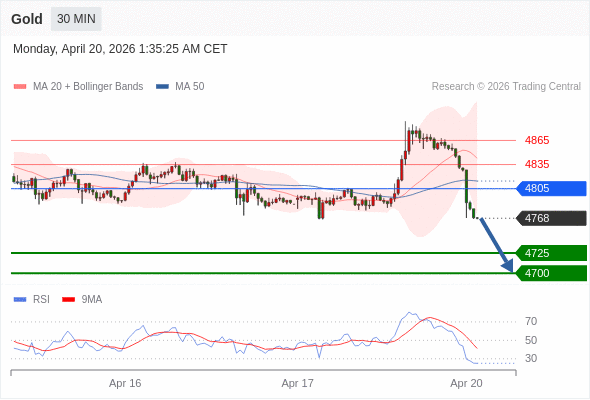The image size is (590, 400).
Task: Click the red 9MA legend swatch
Action: click(x=68, y=300)
